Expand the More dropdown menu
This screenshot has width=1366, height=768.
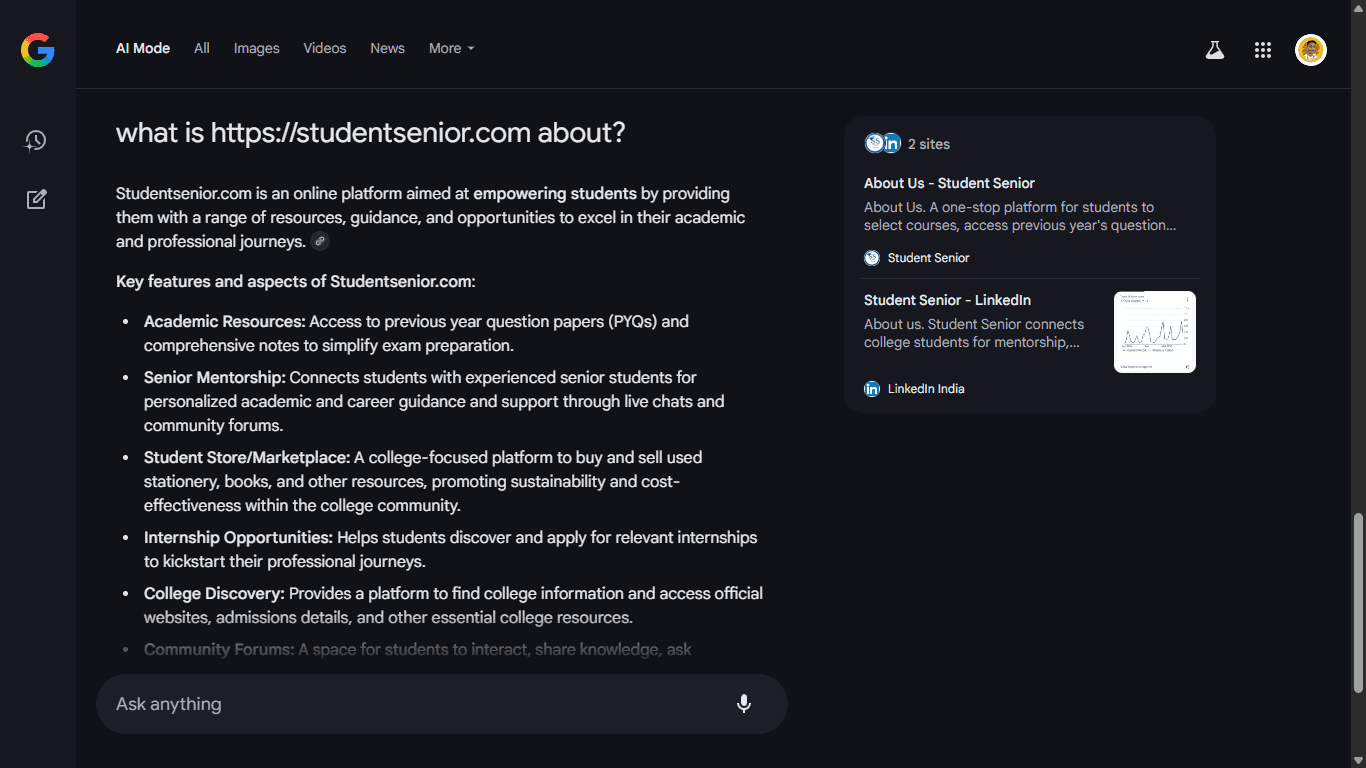[452, 48]
